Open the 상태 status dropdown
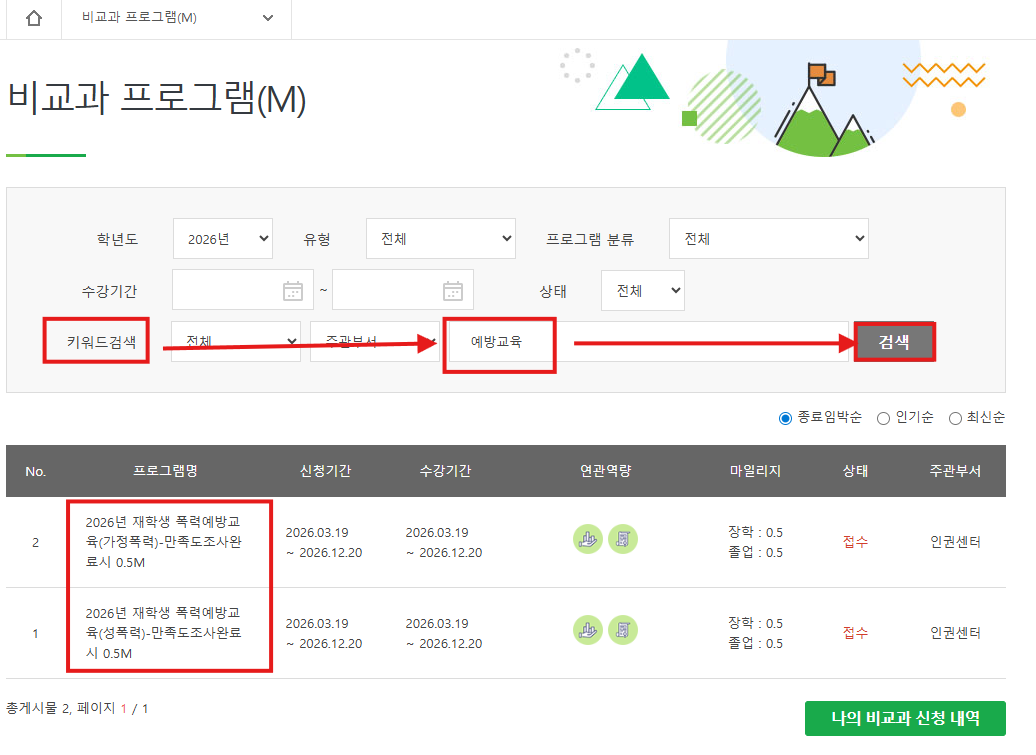The height and width of the screenshot is (755, 1036). click(643, 291)
